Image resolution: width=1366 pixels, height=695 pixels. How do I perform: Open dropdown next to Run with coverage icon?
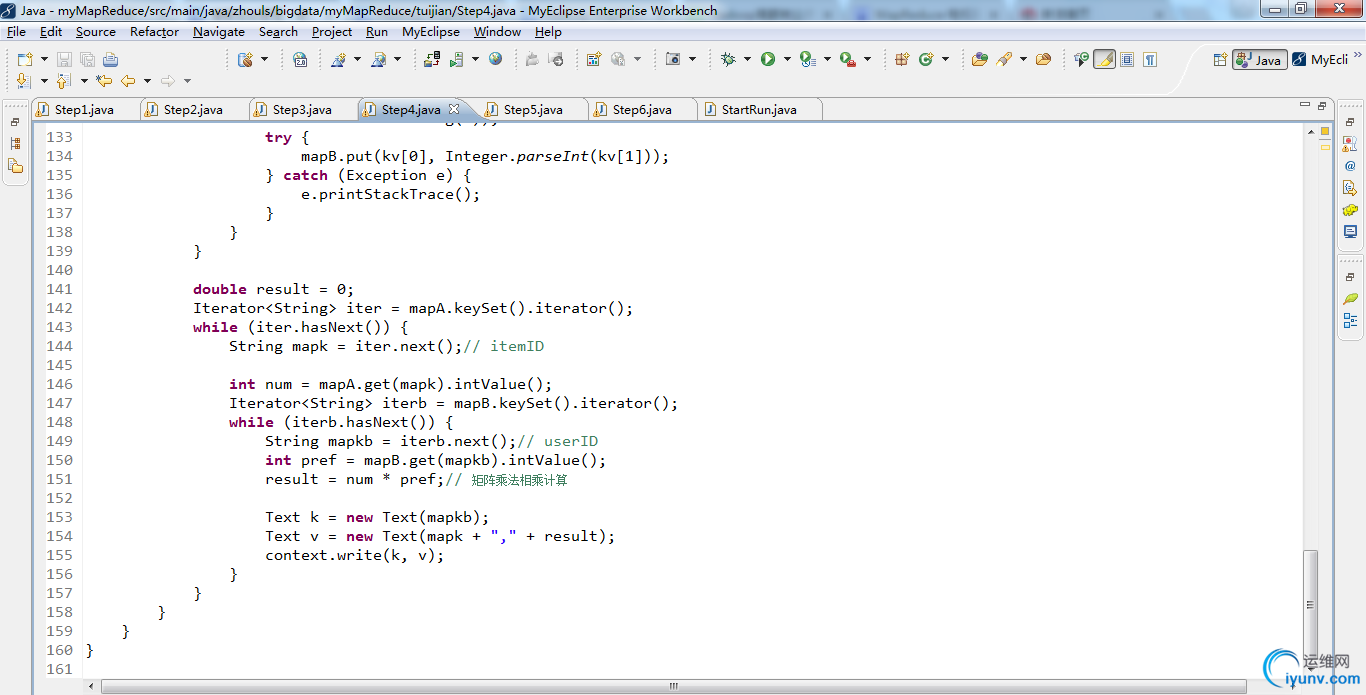(827, 59)
